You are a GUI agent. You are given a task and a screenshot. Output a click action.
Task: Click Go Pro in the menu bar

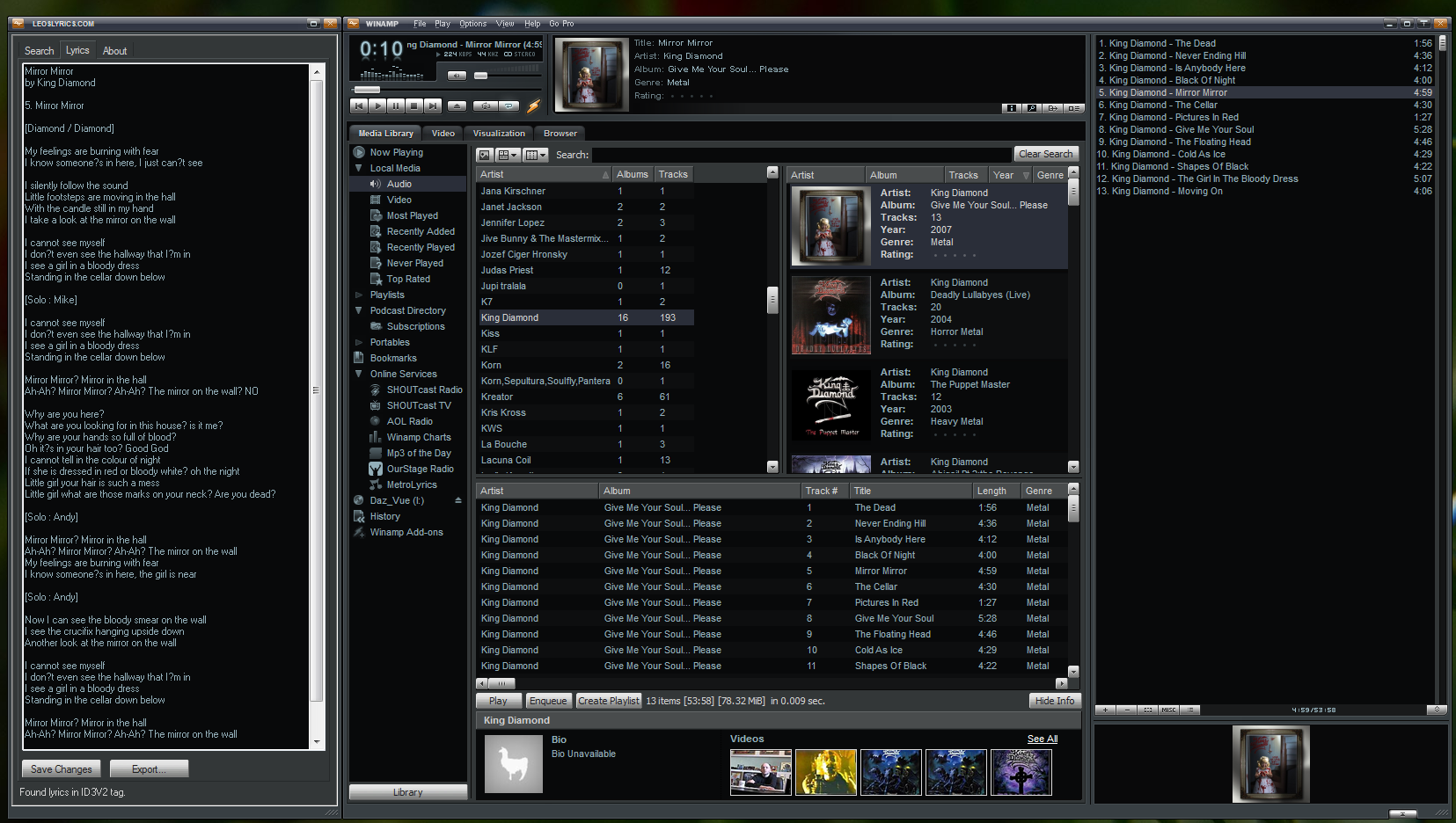click(x=561, y=24)
